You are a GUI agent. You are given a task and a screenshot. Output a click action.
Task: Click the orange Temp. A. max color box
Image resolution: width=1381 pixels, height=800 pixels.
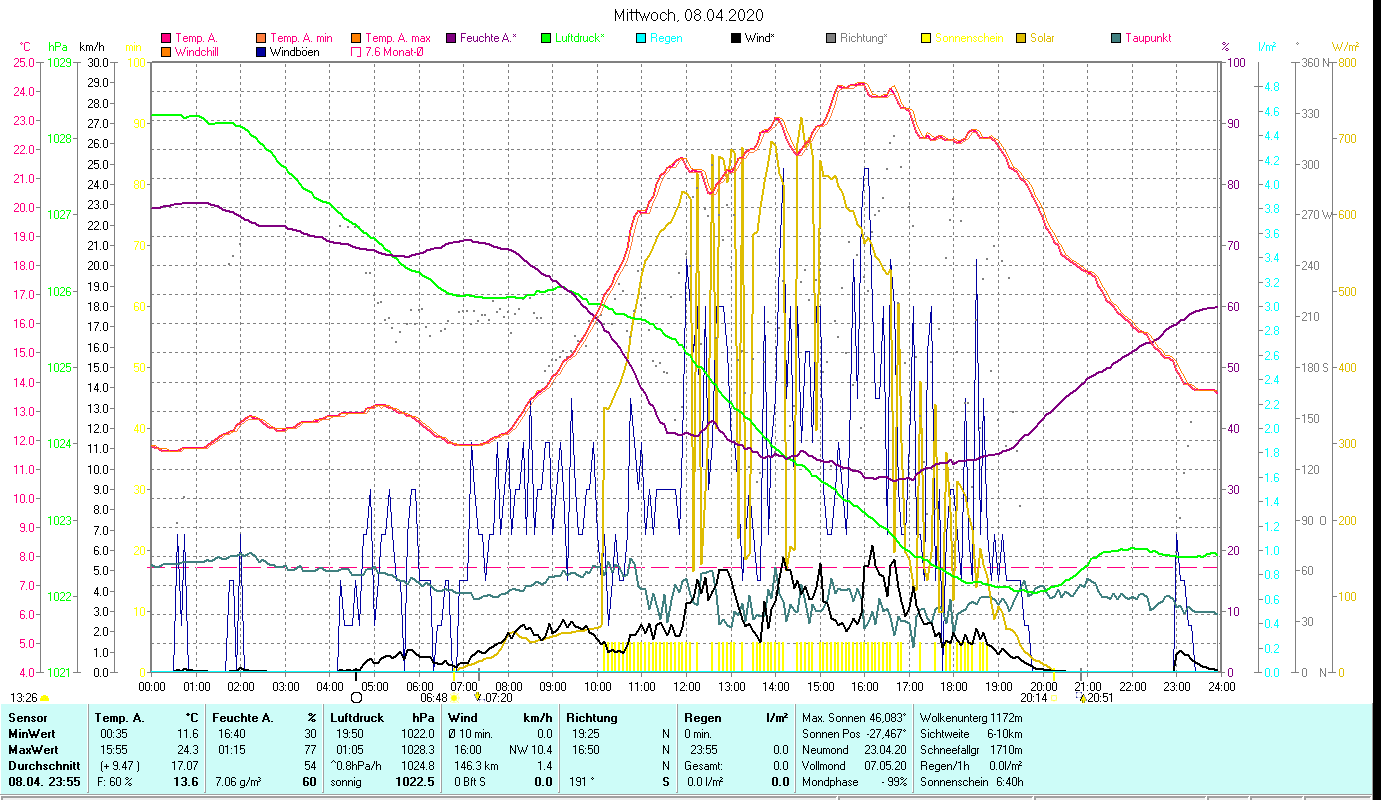click(x=355, y=39)
